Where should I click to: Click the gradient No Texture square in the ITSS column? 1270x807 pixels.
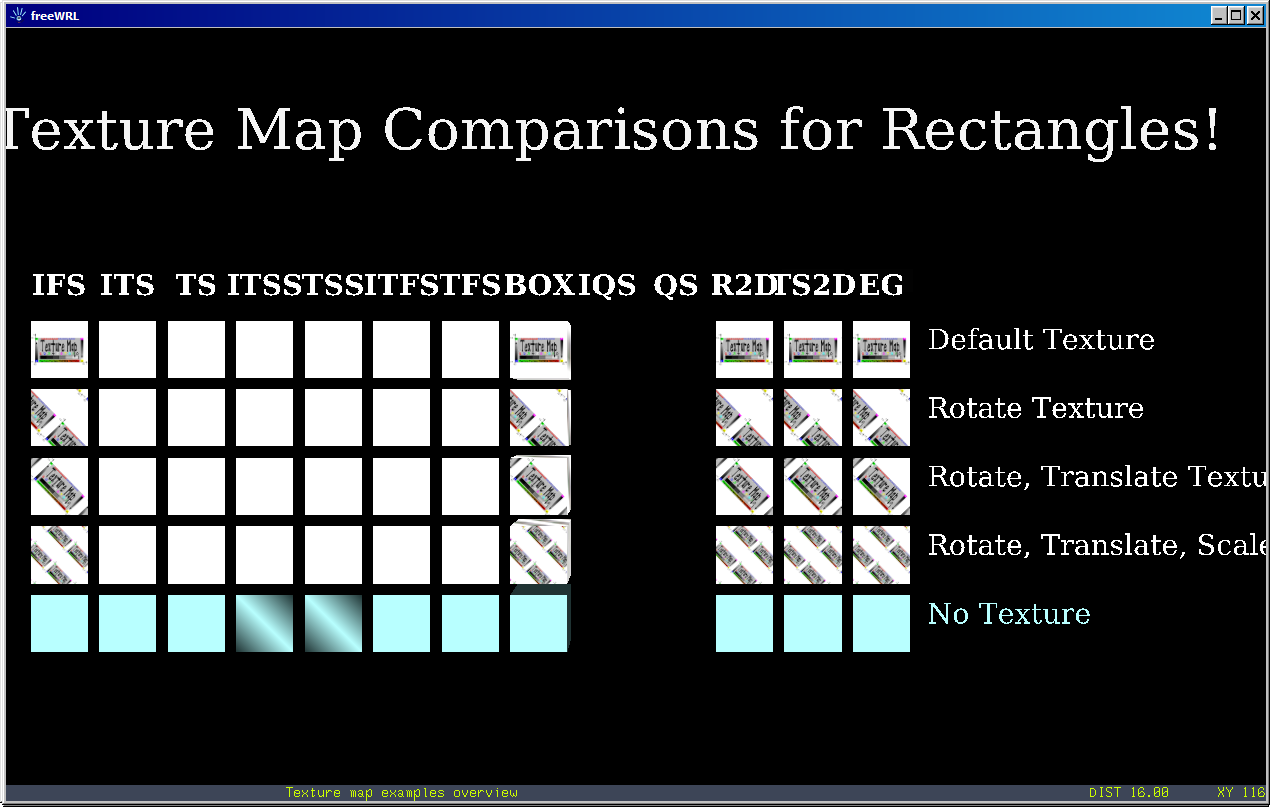pyautogui.click(x=264, y=623)
